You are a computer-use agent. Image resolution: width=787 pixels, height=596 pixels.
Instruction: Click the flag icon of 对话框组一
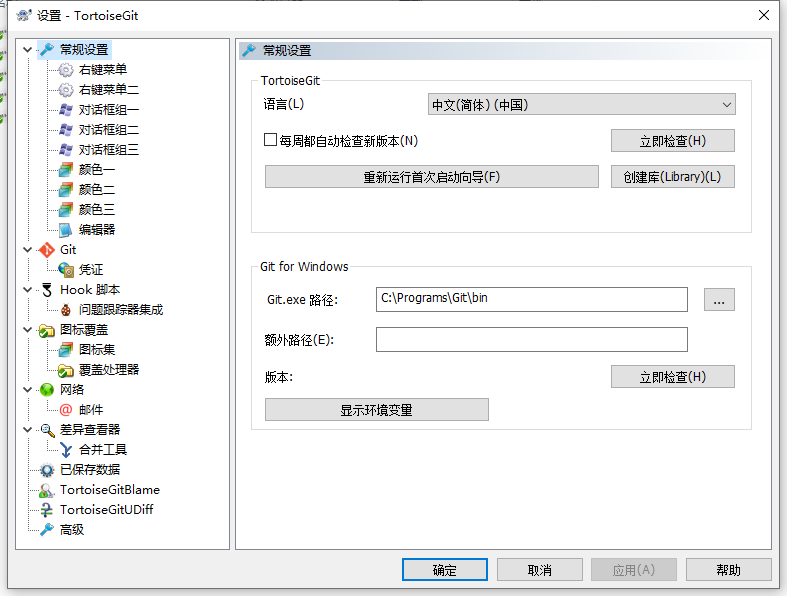coord(66,109)
